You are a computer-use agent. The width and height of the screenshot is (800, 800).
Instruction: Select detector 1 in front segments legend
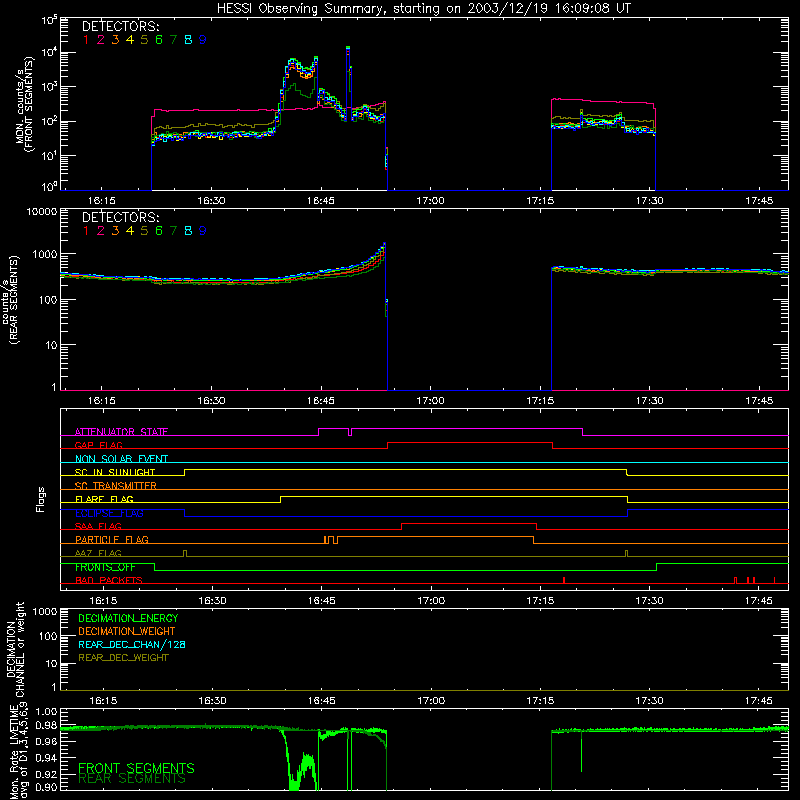86,40
